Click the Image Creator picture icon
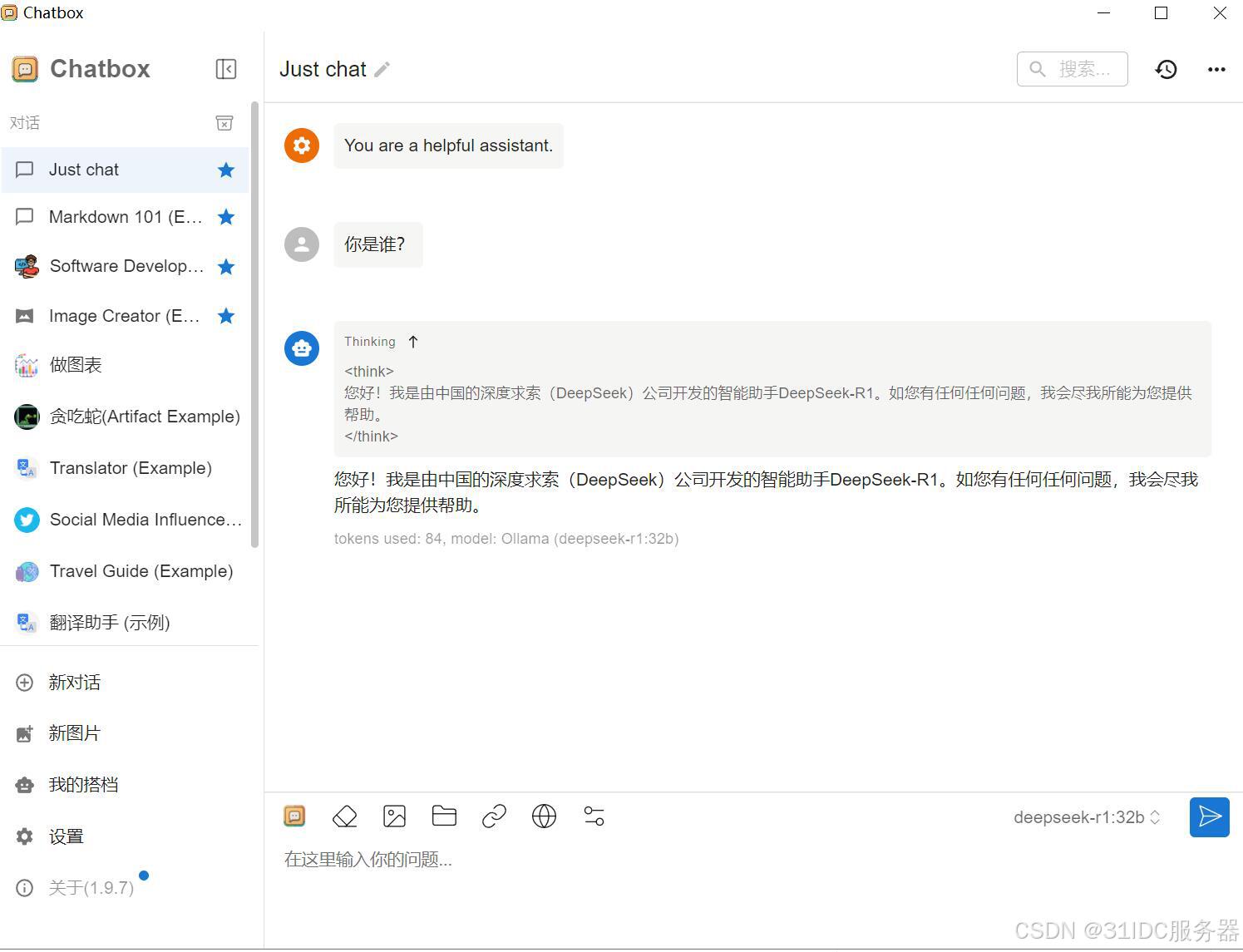This screenshot has width=1243, height=952. tap(25, 317)
